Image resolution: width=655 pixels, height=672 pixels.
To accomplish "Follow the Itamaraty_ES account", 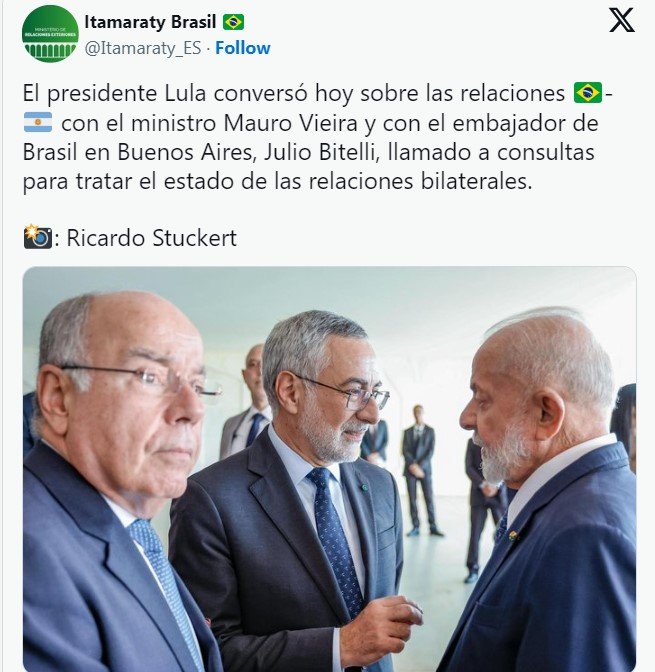I will pyautogui.click(x=243, y=48).
